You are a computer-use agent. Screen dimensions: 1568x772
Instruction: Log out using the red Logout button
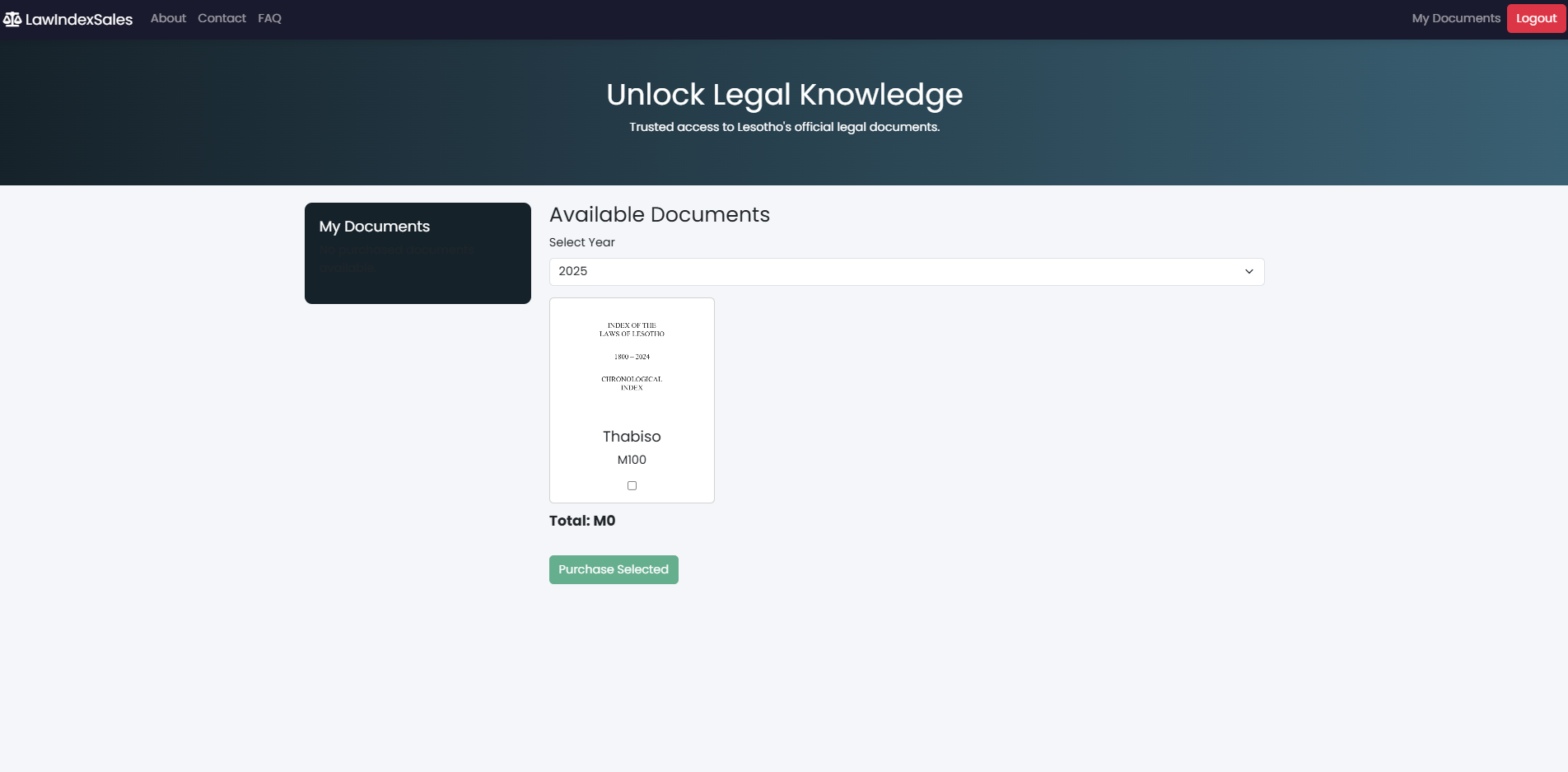click(x=1536, y=18)
